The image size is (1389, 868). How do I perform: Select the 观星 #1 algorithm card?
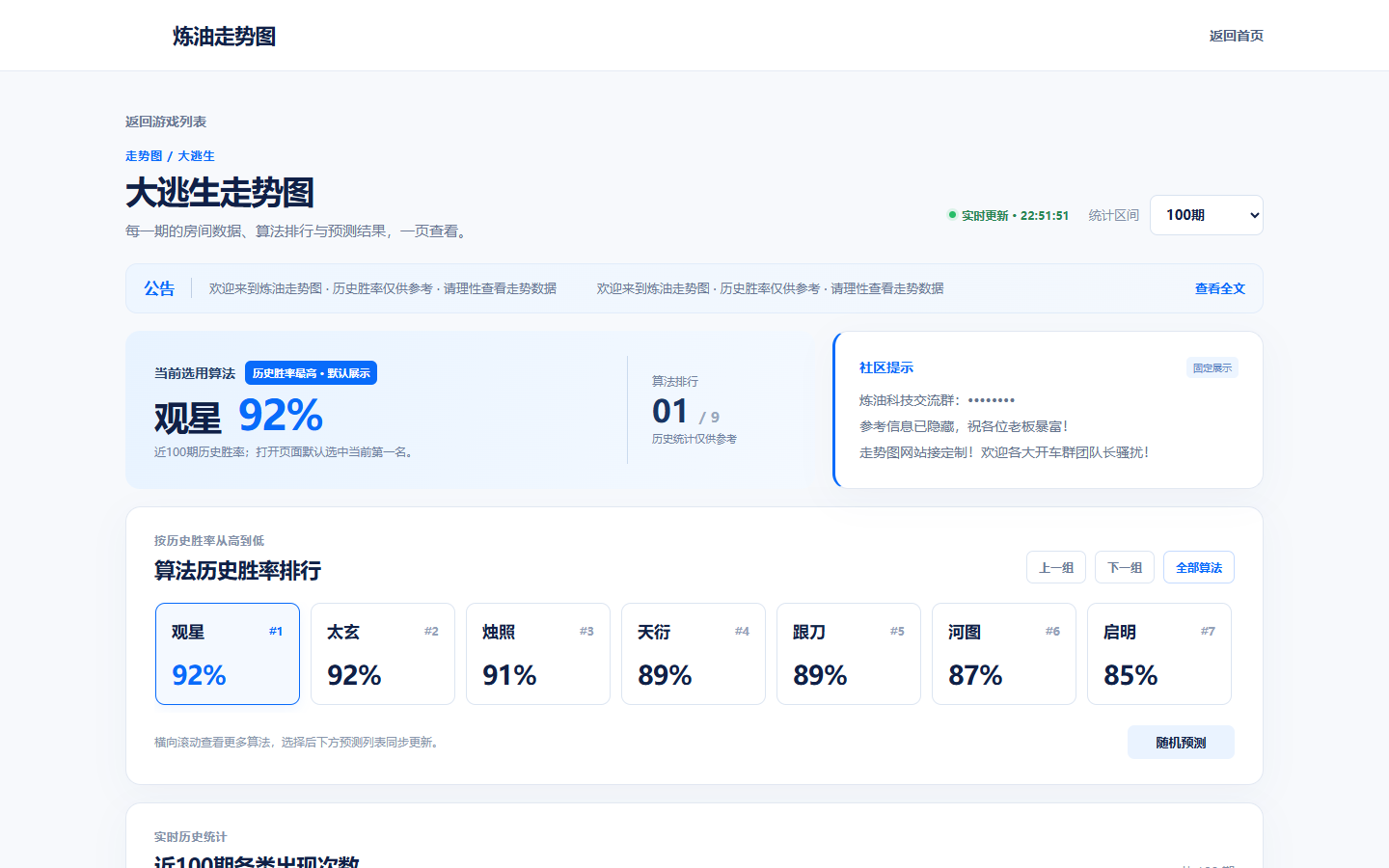coord(228,654)
